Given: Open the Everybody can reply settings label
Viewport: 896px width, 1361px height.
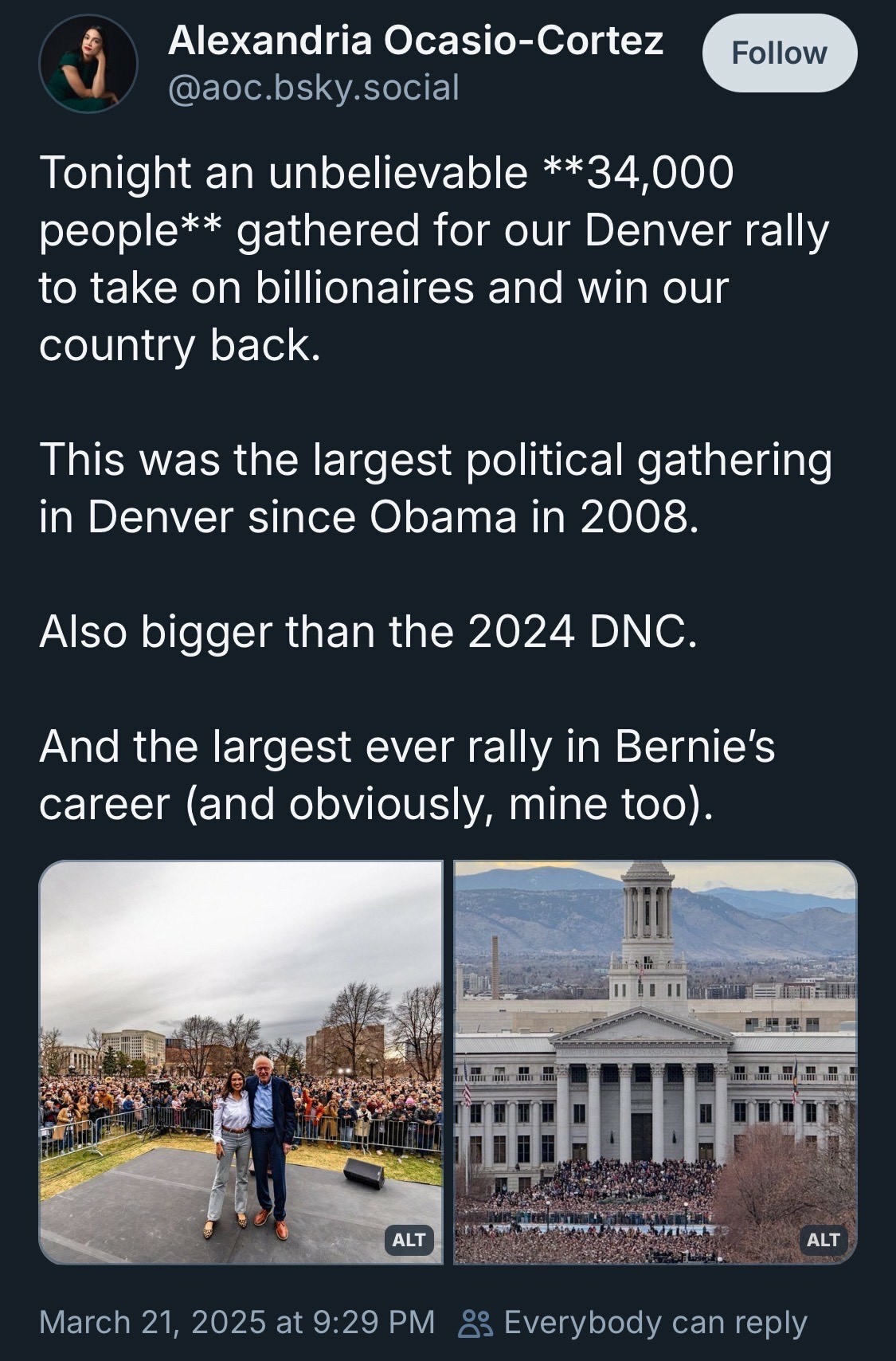Looking at the screenshot, I should tap(655, 1323).
